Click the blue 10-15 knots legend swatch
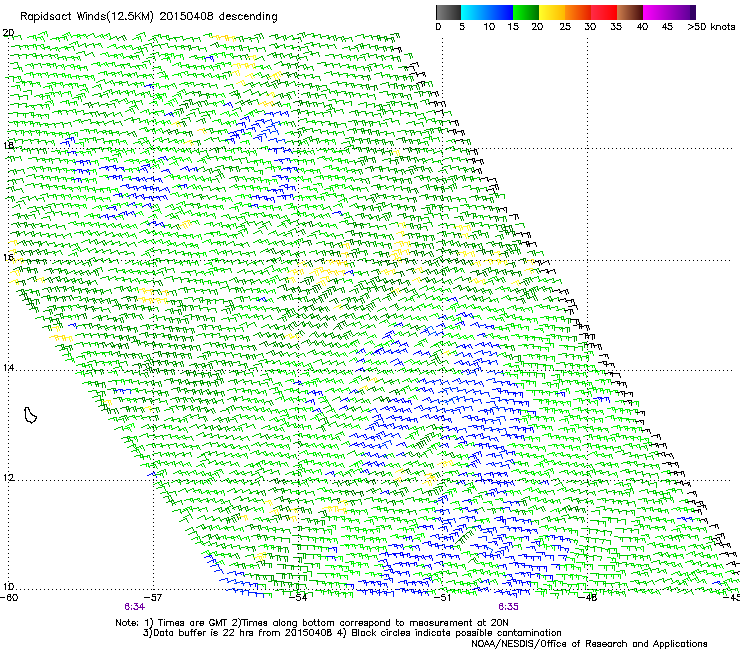 pyautogui.click(x=500, y=12)
